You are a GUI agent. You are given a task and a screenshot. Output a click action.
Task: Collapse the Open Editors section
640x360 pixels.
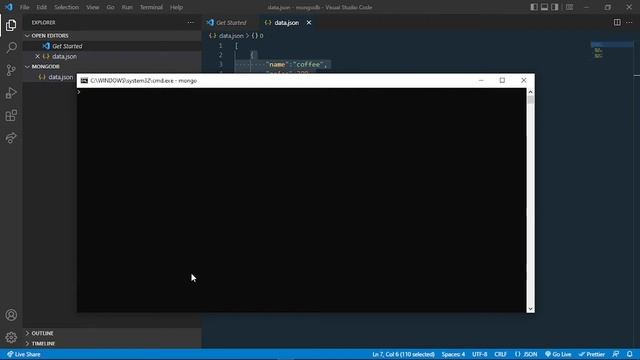pos(50,36)
